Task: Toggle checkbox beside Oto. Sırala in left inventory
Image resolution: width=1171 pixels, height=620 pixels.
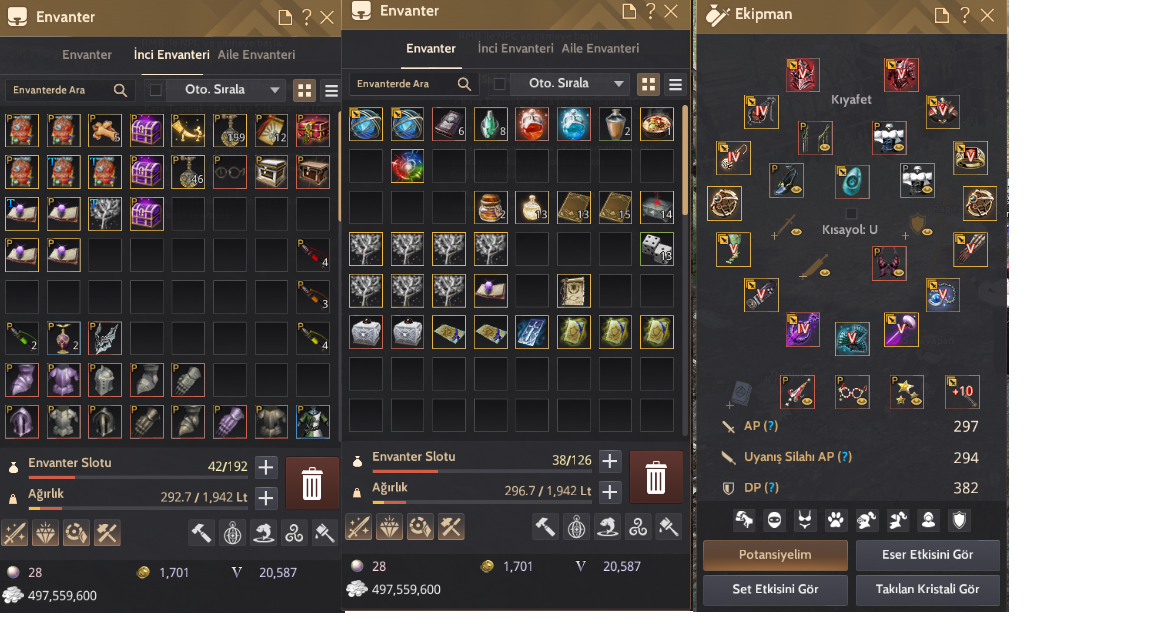Action: (x=155, y=90)
